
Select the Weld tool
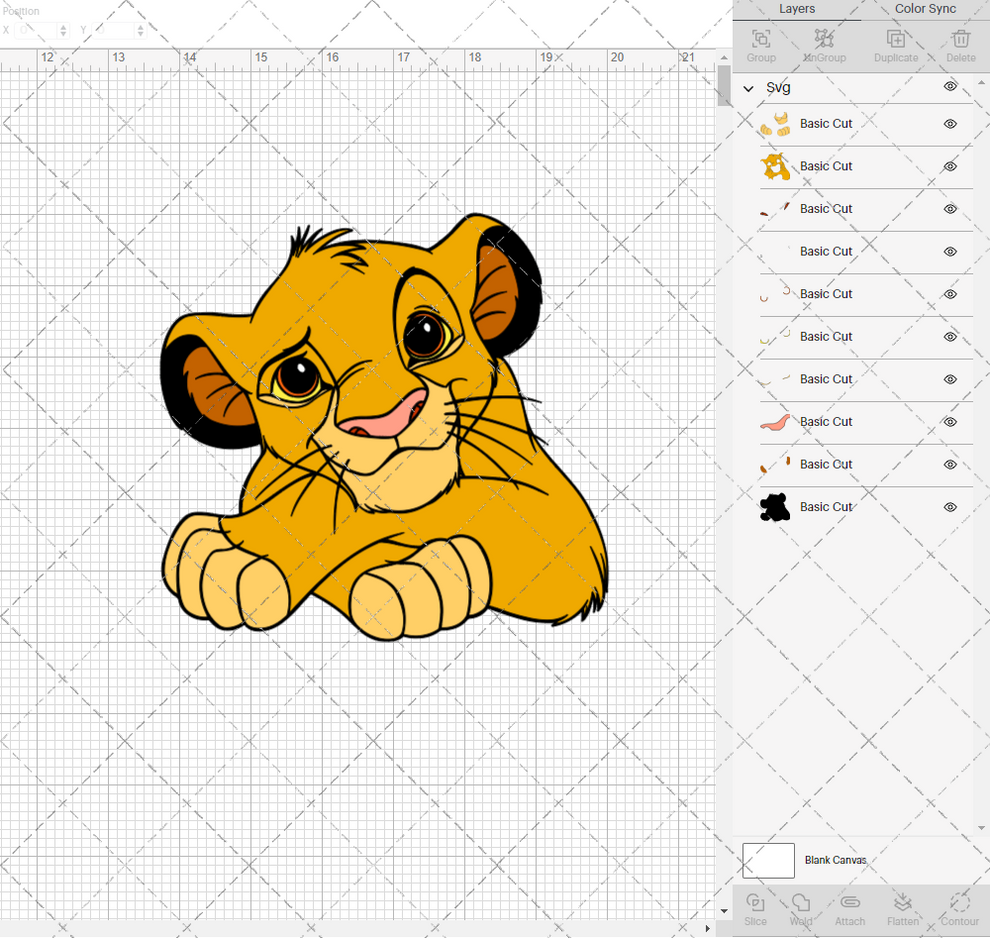(x=800, y=908)
